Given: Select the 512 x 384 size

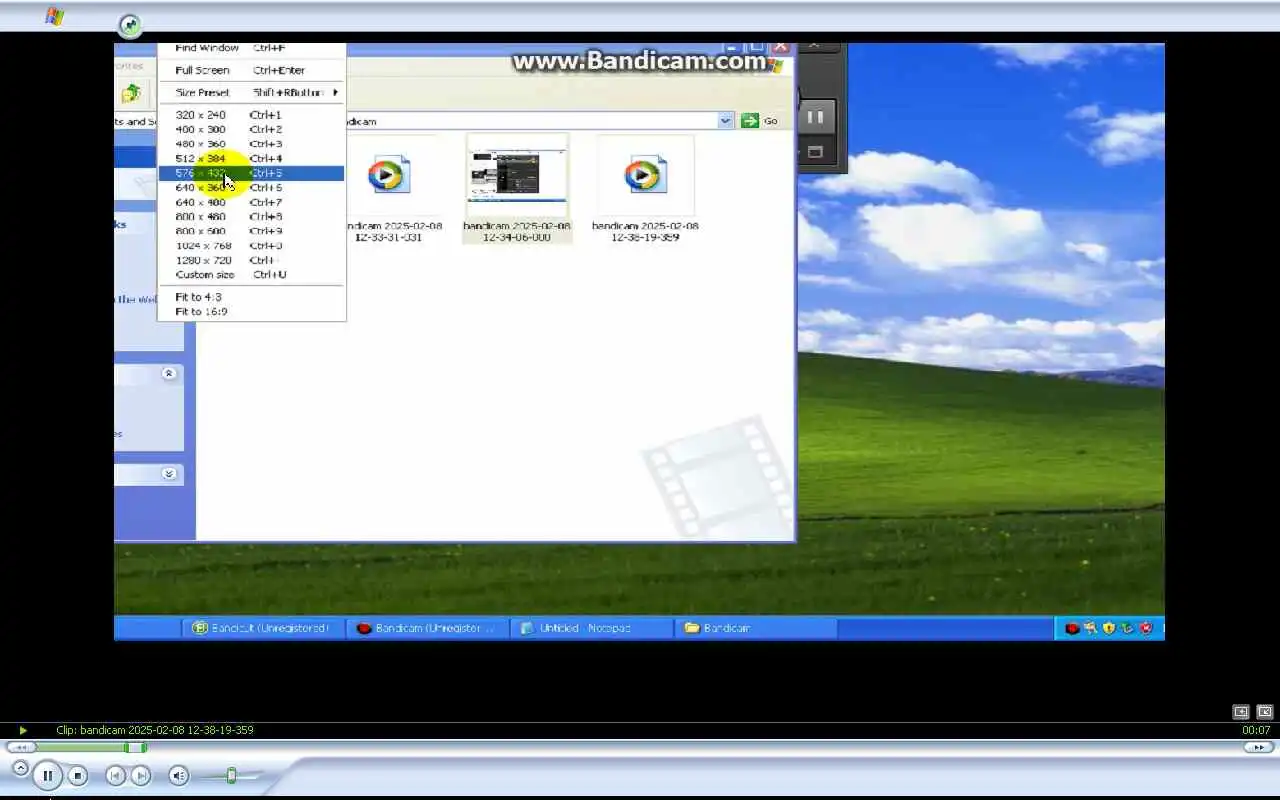Looking at the screenshot, I should point(251,158).
